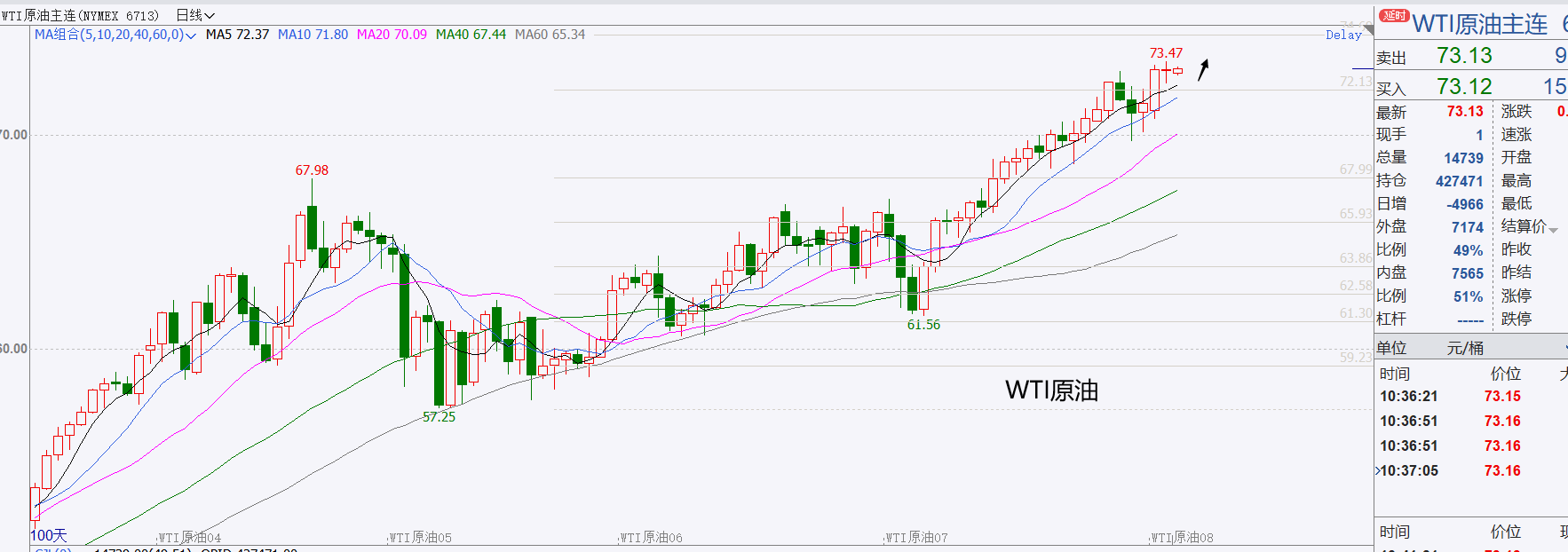Click the 73.15 price in tick list
1568x552 pixels.
(1502, 396)
